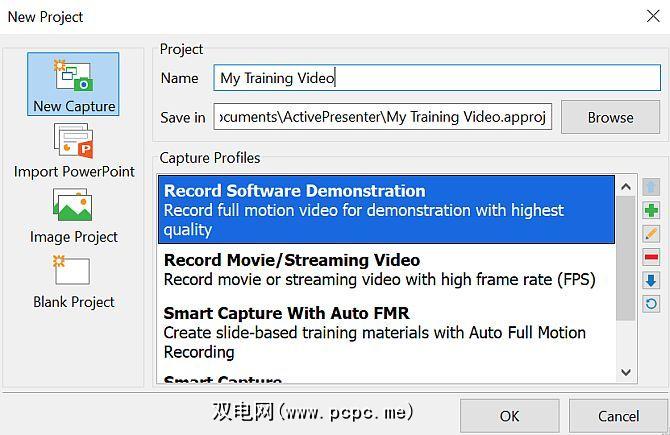Select Record Movie/Streaming Video profile
The height and width of the screenshot is (435, 670).
click(x=386, y=270)
